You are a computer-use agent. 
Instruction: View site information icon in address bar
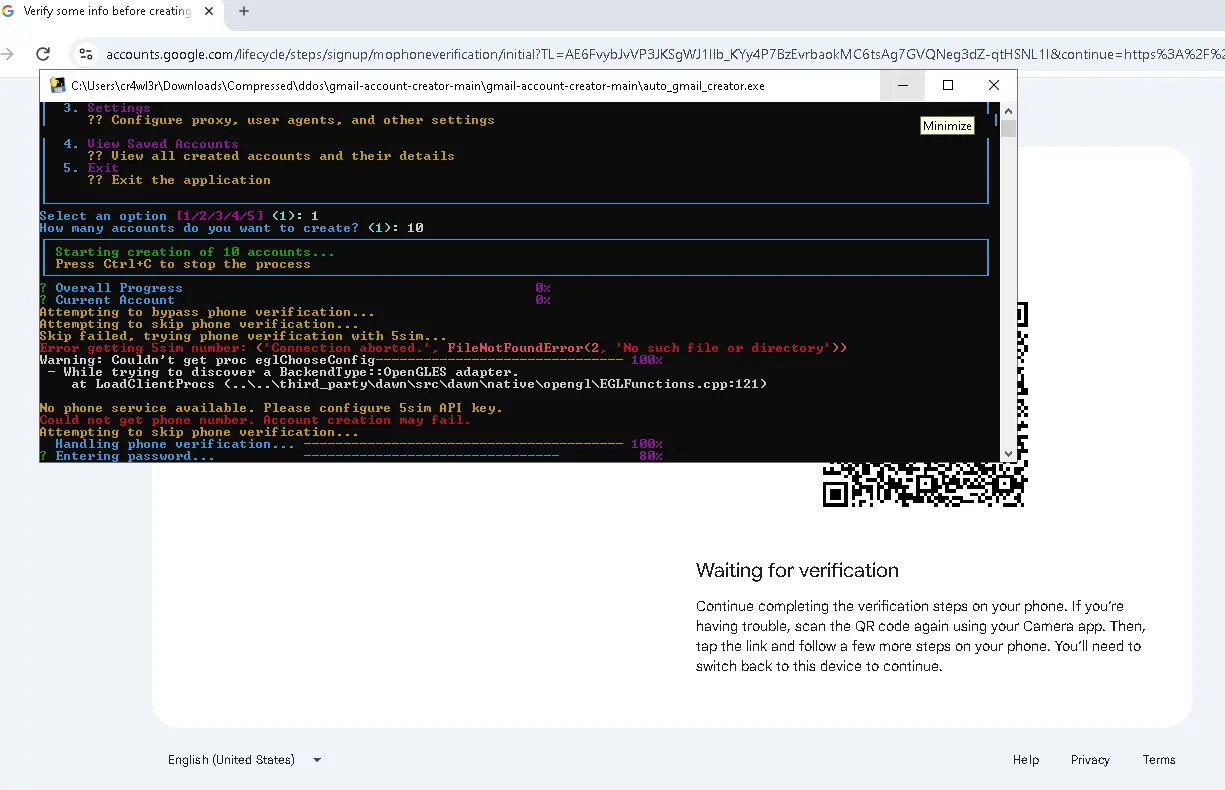(86, 54)
